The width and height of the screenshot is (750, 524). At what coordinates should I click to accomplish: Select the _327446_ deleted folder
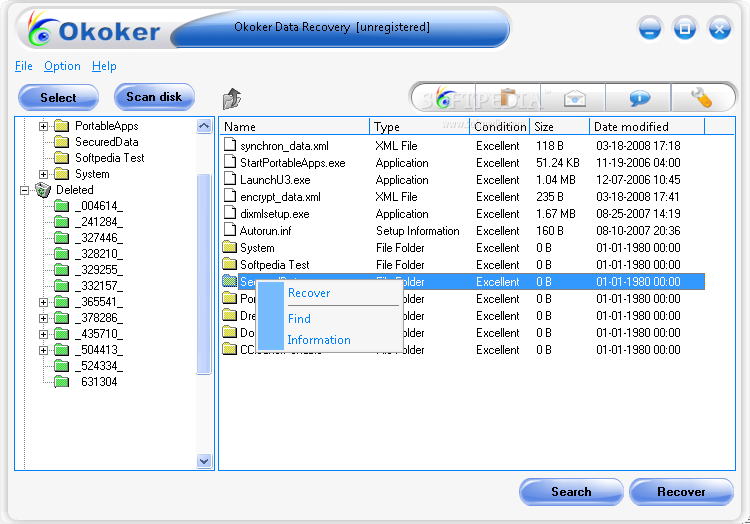[x=99, y=238]
